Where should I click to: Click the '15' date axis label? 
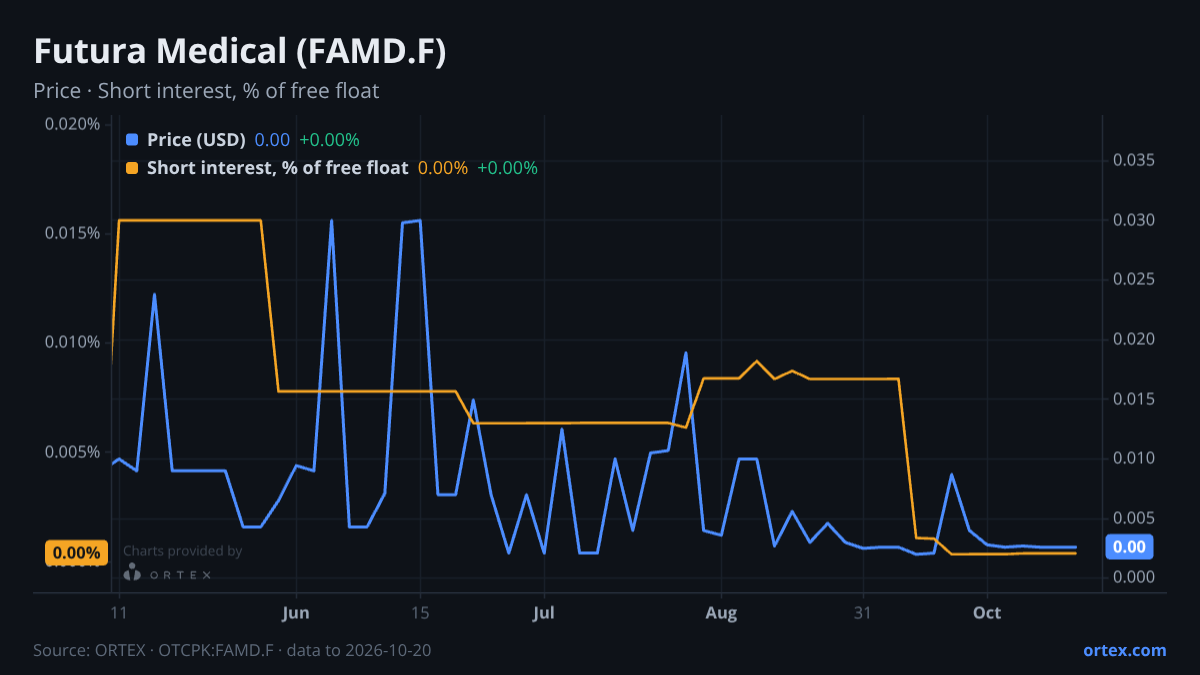(420, 613)
